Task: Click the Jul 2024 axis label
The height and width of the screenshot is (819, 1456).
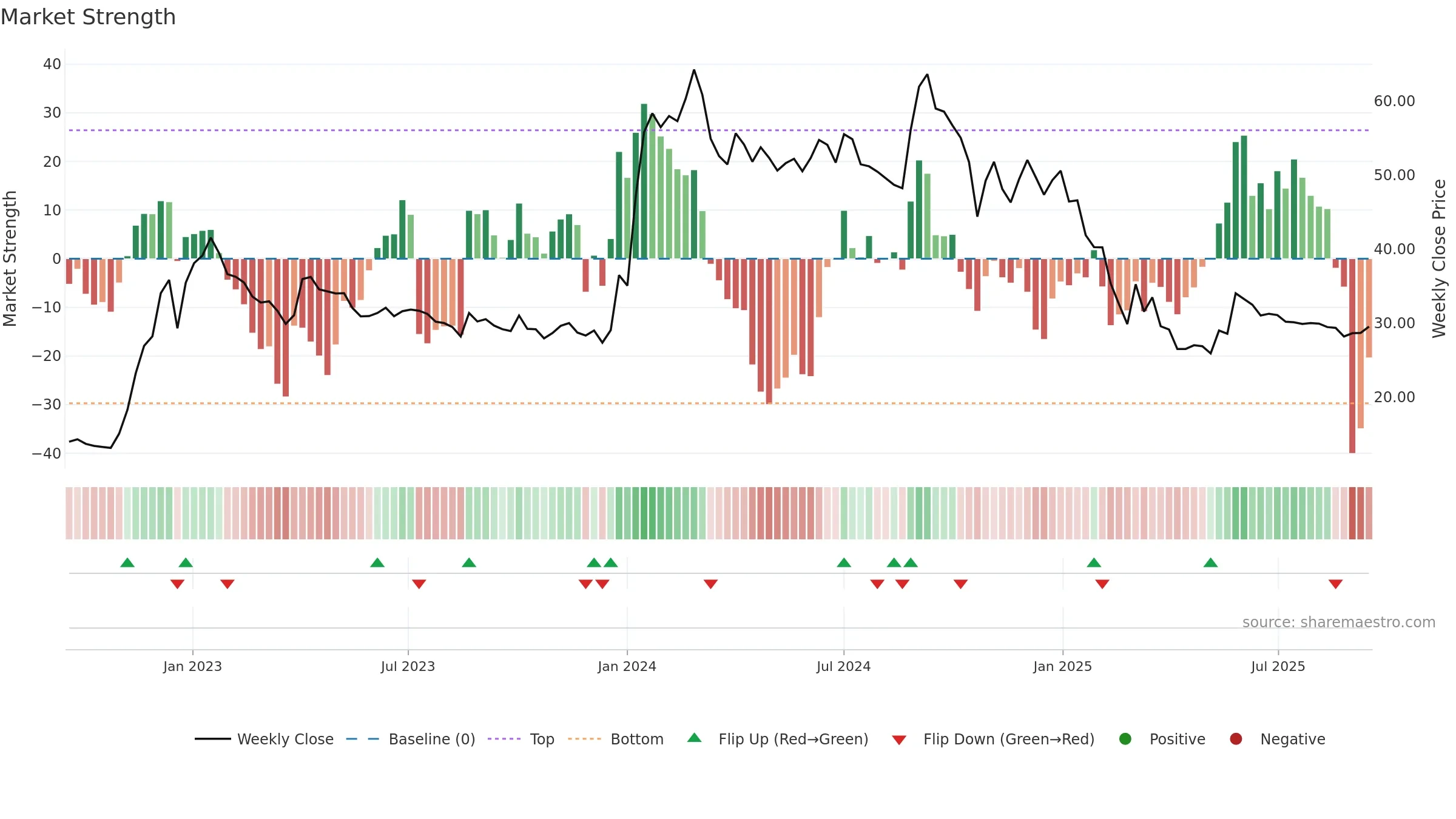Action: pos(843,666)
